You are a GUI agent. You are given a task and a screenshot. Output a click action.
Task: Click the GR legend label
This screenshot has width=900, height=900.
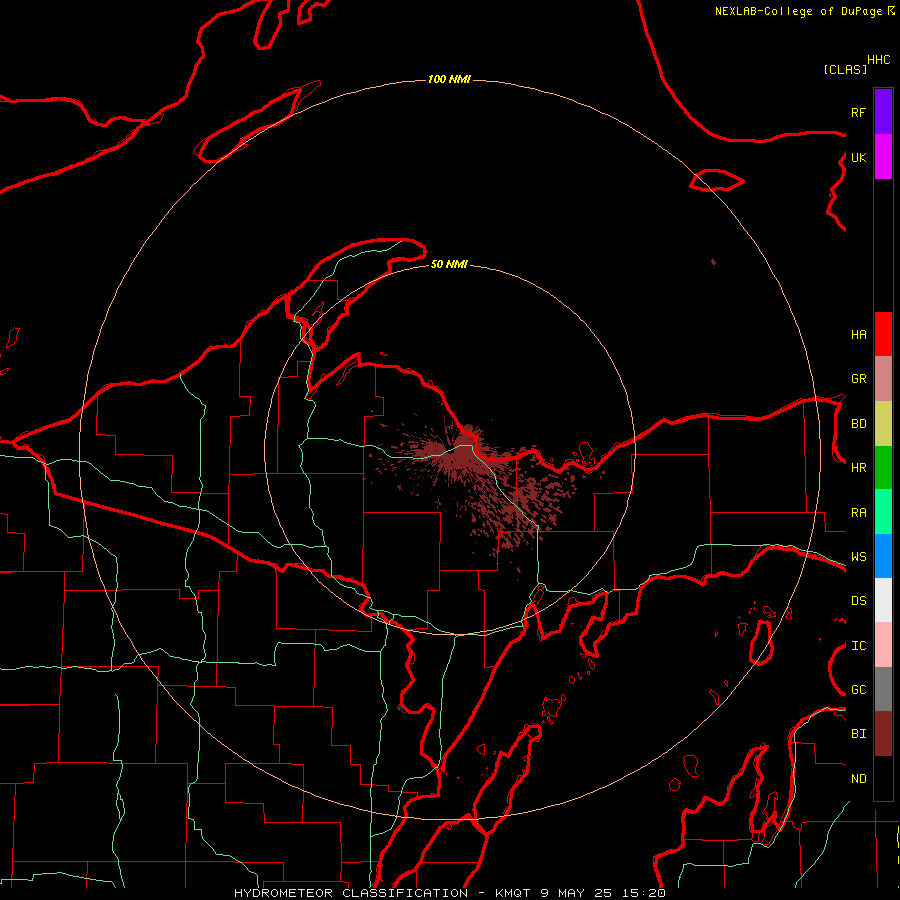click(x=858, y=379)
